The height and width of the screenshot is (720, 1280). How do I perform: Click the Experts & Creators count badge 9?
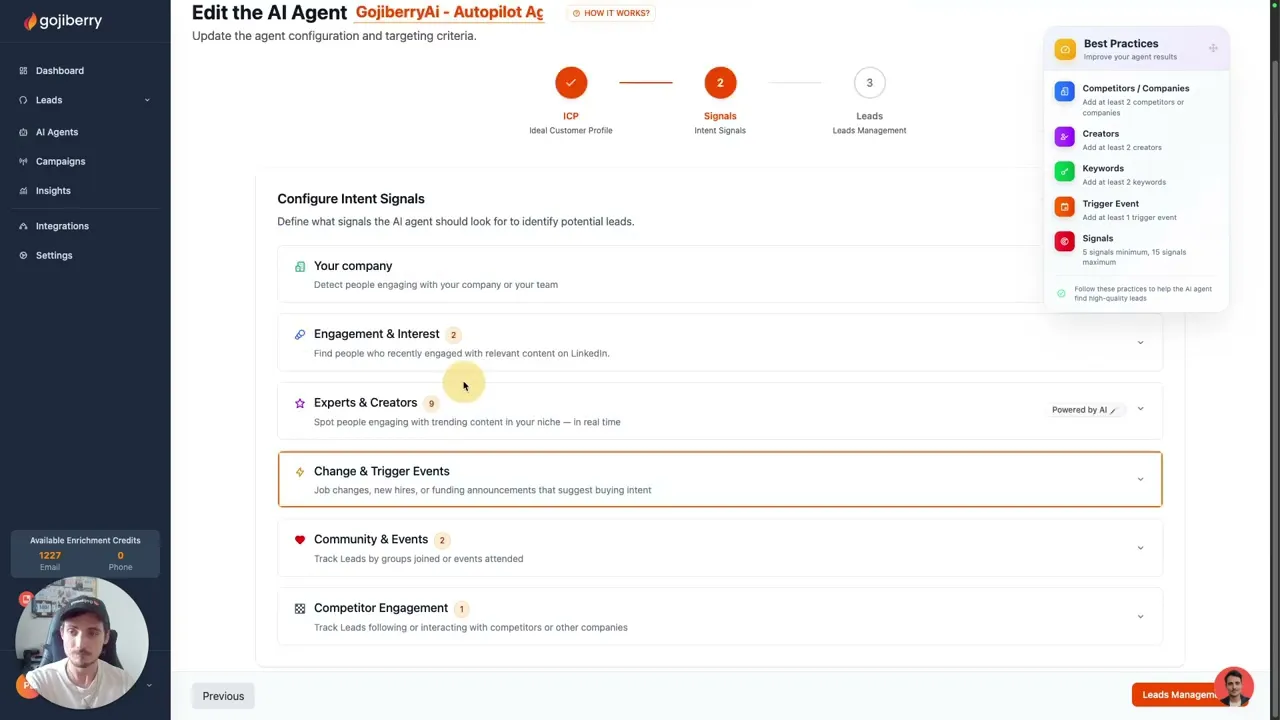pos(431,404)
